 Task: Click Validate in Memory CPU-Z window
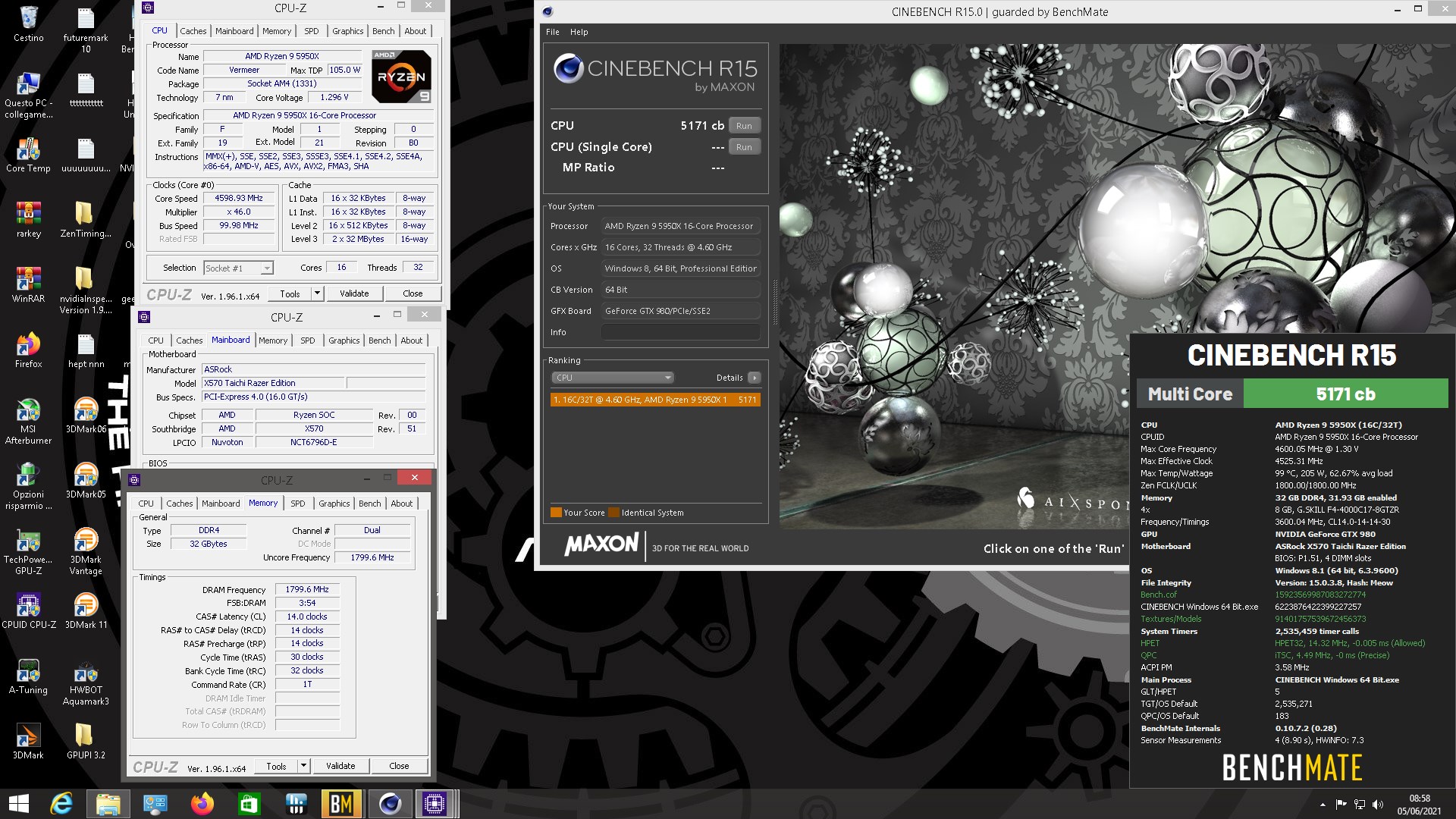tap(340, 766)
